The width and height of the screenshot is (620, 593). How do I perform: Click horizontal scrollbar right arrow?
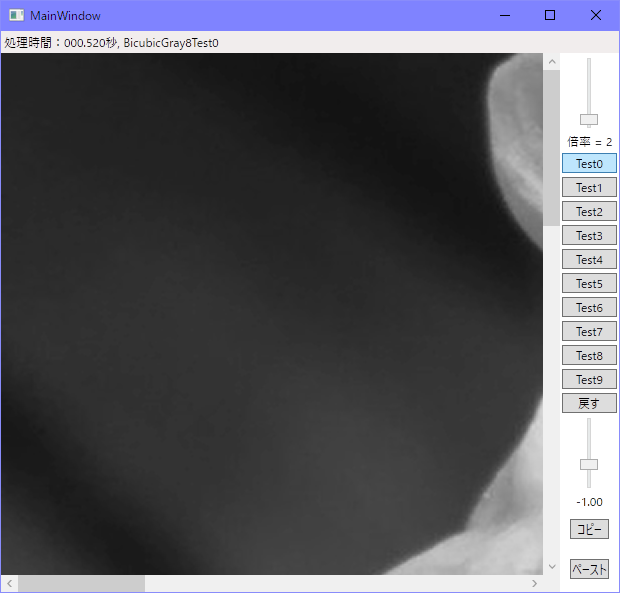pyautogui.click(x=535, y=584)
